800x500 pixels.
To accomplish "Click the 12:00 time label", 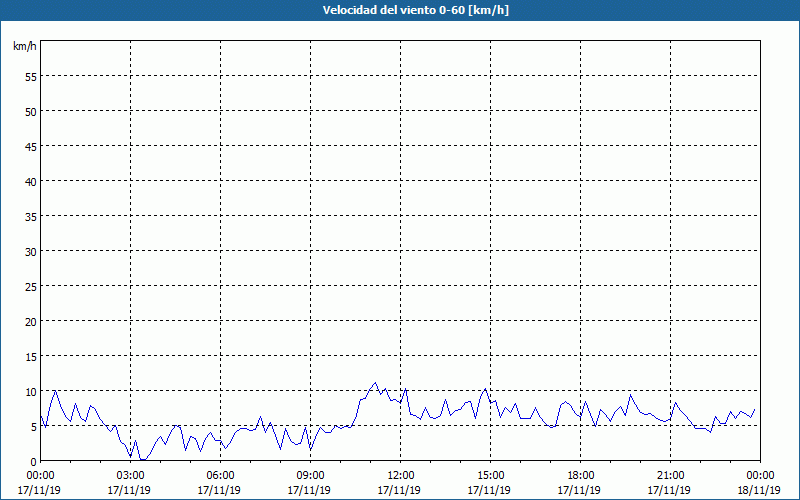I will coord(401,476).
